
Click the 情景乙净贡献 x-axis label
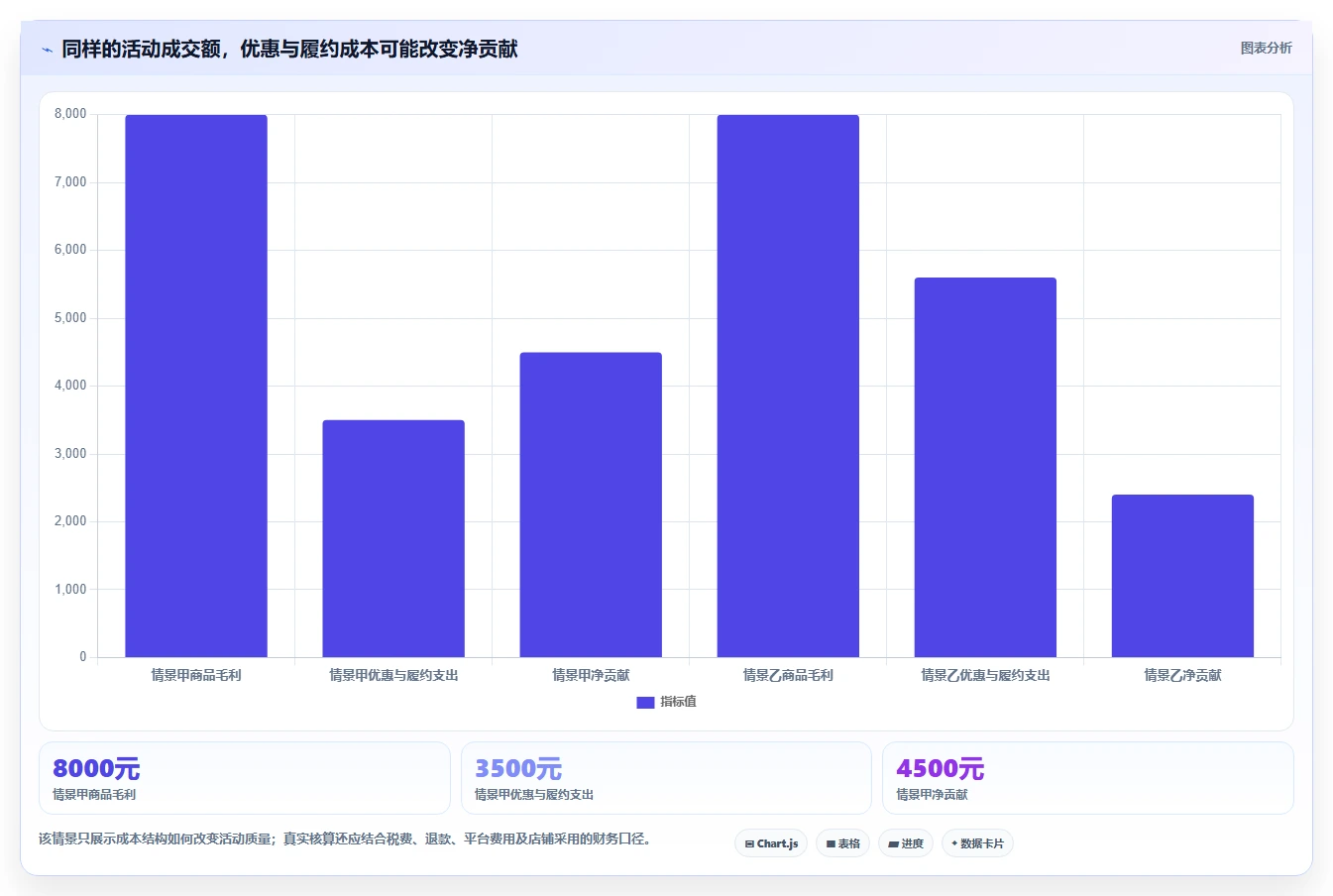tap(1182, 676)
